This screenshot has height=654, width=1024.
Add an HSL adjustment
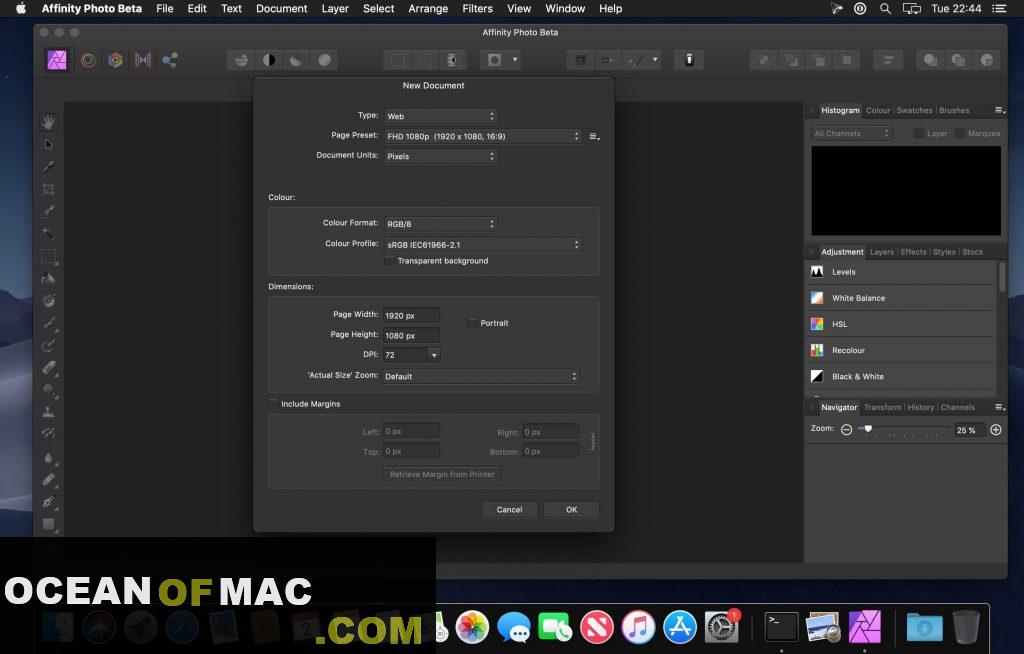pos(900,324)
